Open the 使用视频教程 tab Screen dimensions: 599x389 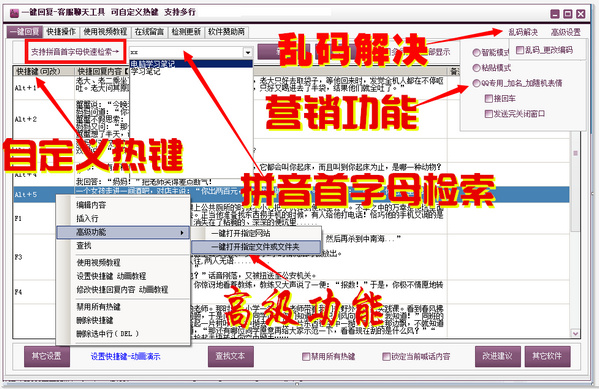tap(105, 32)
